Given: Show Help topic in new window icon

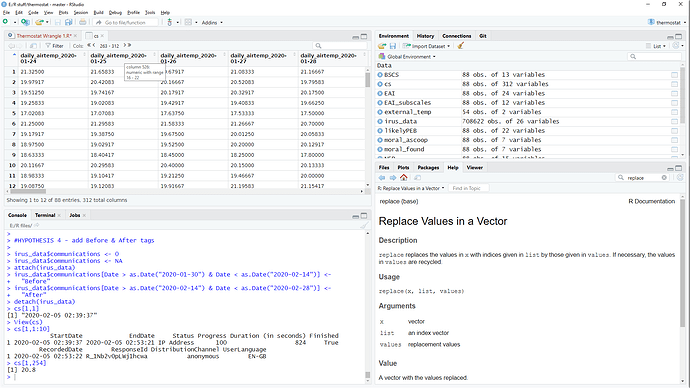Looking at the screenshot, I should [x=418, y=178].
